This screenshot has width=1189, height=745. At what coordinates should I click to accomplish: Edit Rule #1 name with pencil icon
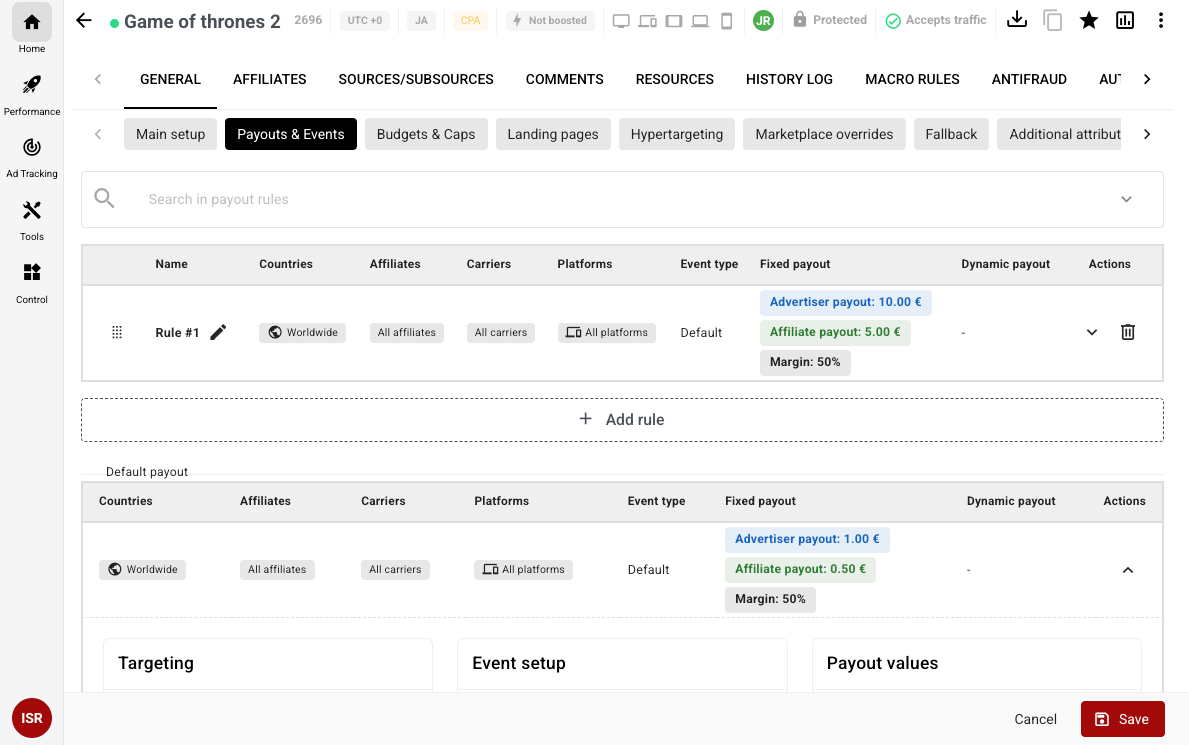point(218,333)
